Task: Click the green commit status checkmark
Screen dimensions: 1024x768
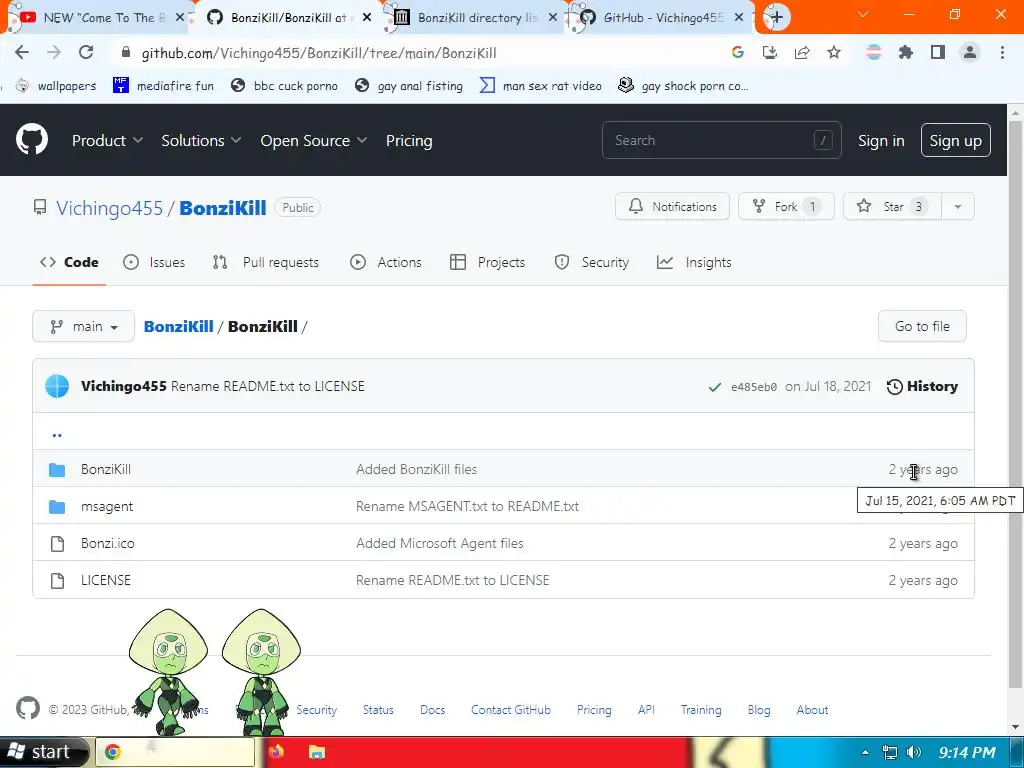Action: 714,387
